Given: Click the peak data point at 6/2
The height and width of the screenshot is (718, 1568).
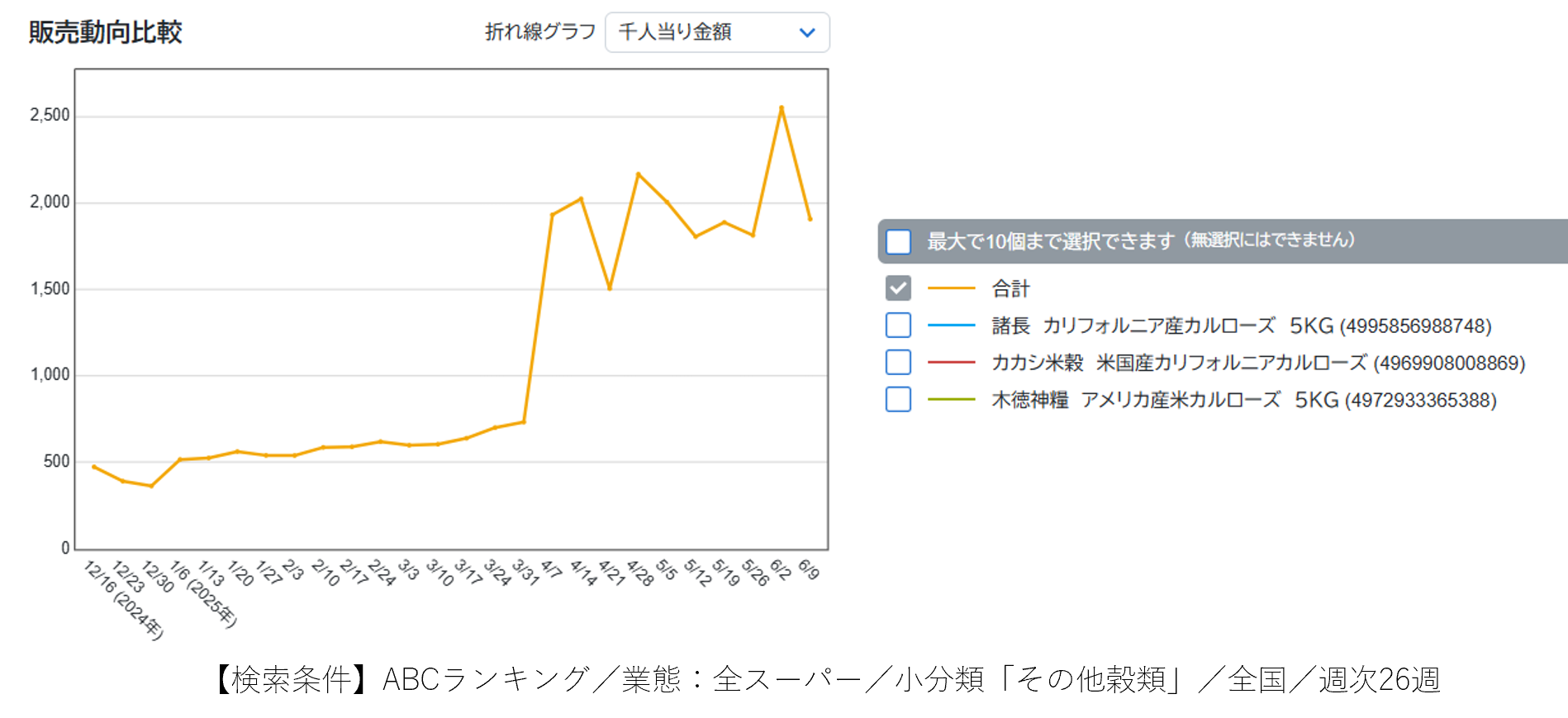Looking at the screenshot, I should point(781,107).
